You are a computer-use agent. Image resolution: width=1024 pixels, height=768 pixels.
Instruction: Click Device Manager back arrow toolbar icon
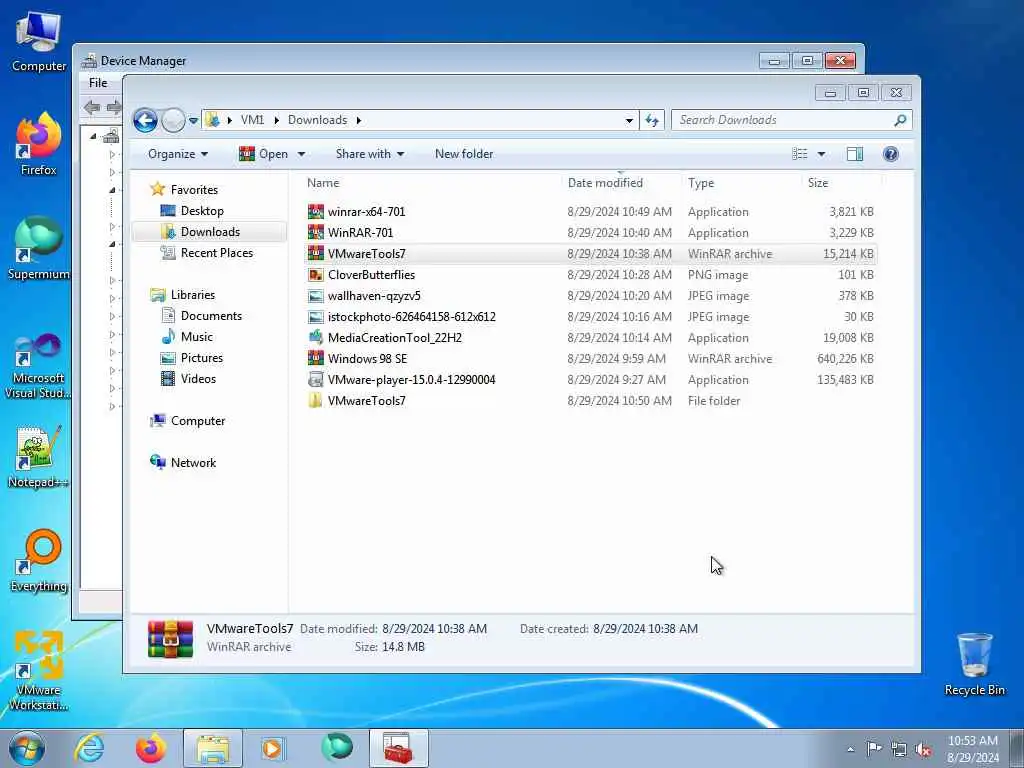(x=92, y=107)
